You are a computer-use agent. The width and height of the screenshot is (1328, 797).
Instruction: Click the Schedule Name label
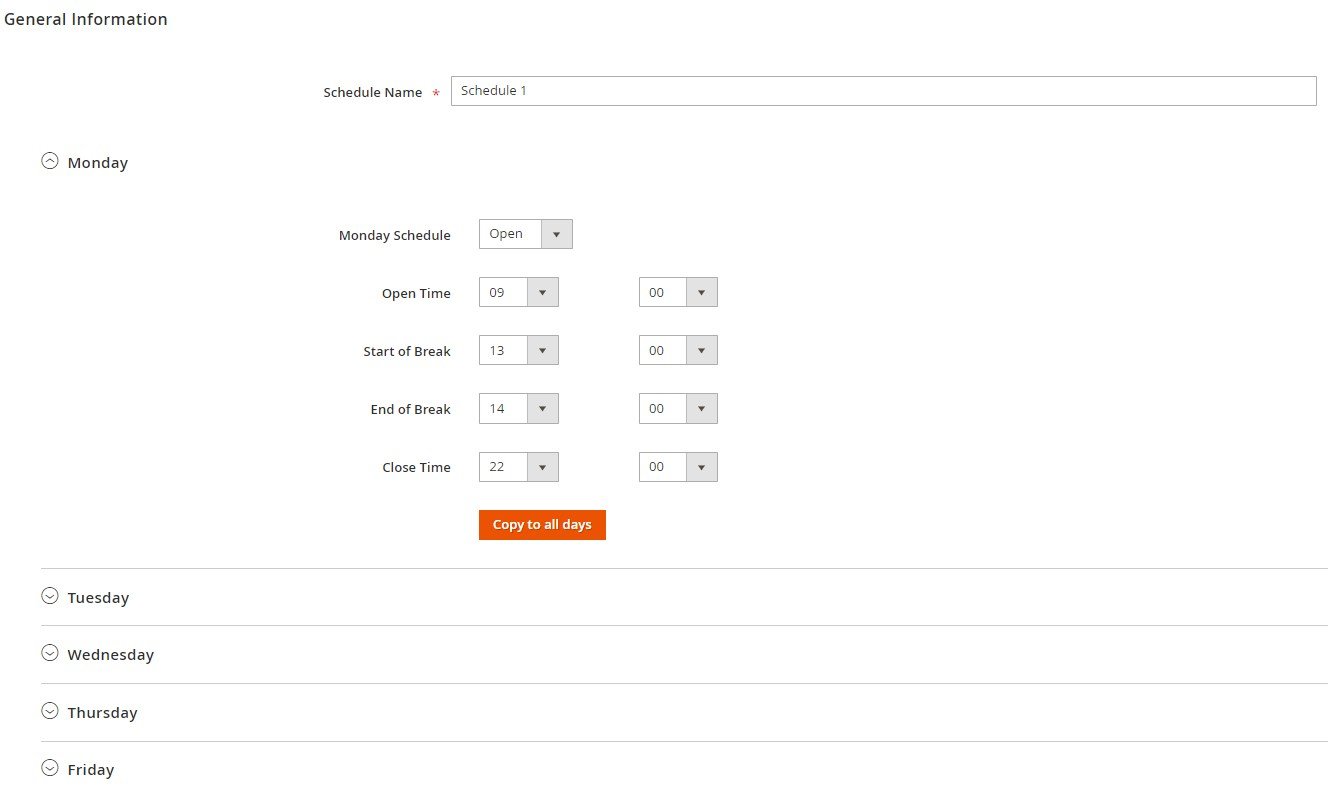[x=373, y=92]
